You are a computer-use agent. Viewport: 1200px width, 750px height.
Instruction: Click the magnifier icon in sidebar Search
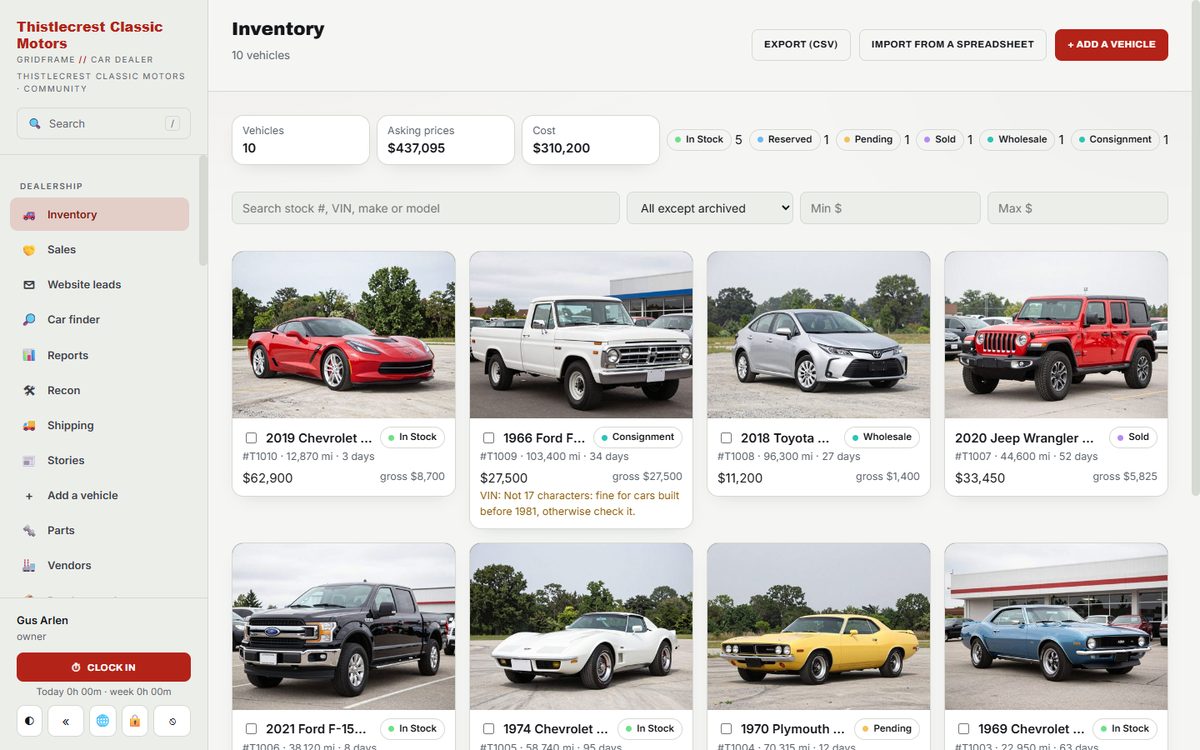coord(35,124)
